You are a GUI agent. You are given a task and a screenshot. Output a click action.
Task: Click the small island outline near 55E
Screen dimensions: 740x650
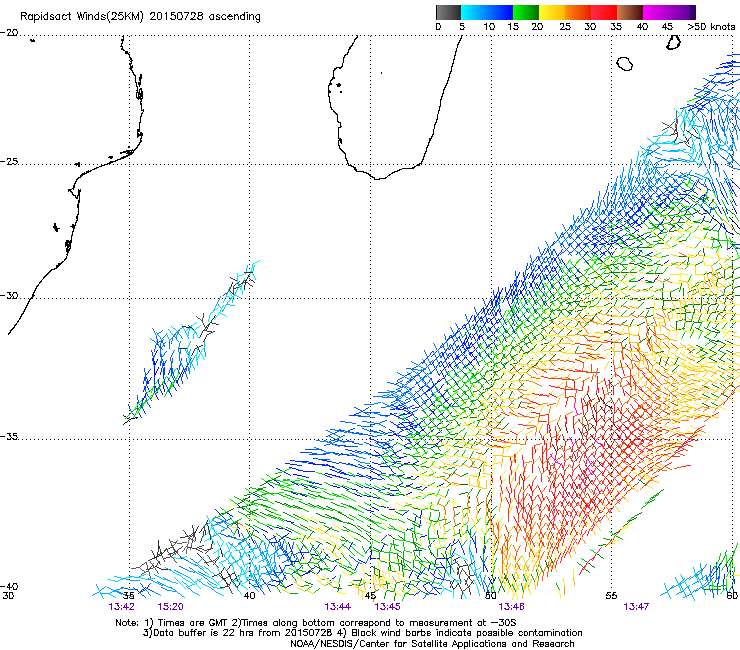tap(624, 63)
